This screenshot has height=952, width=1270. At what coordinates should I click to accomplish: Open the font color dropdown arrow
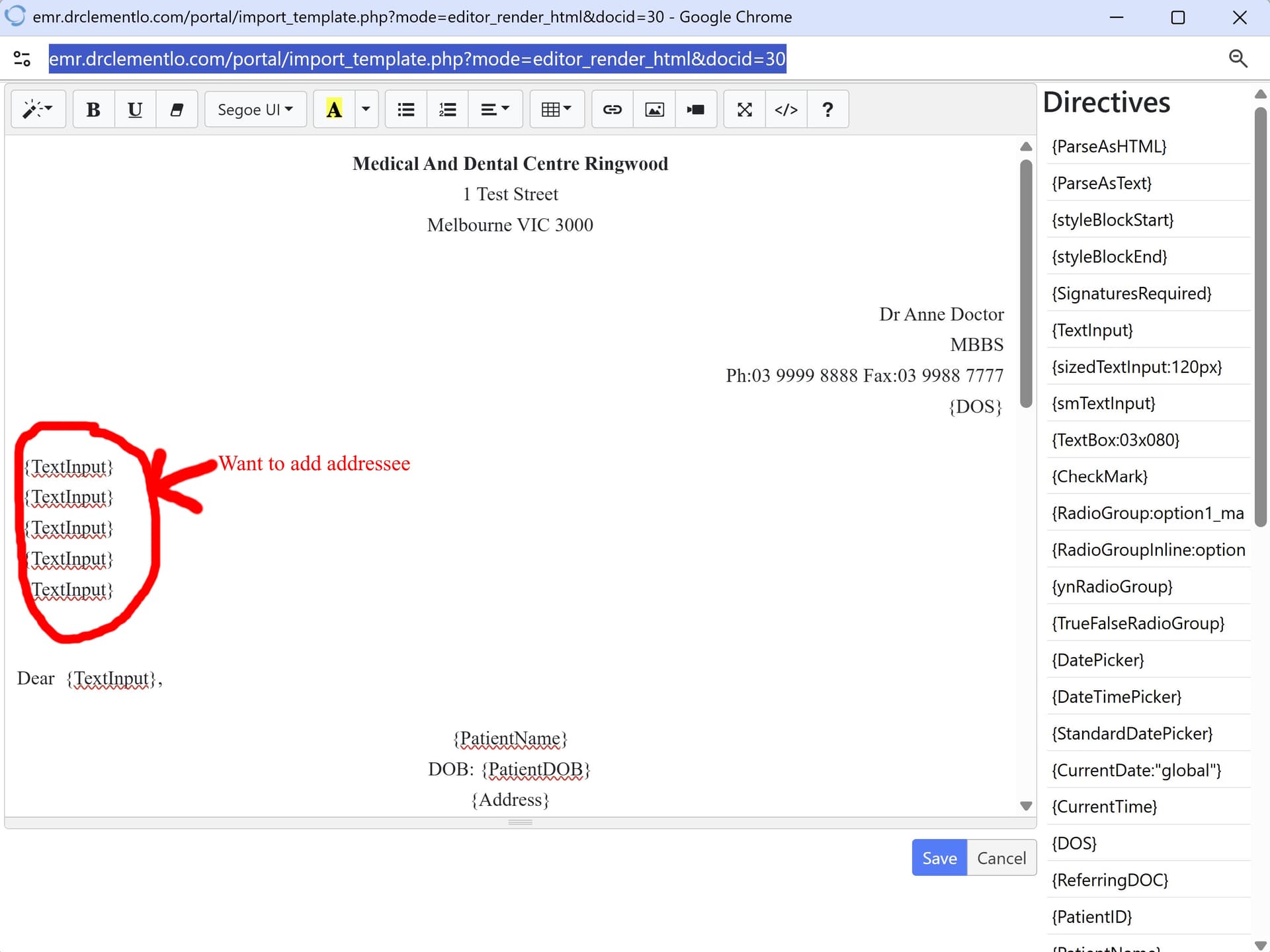(x=366, y=109)
